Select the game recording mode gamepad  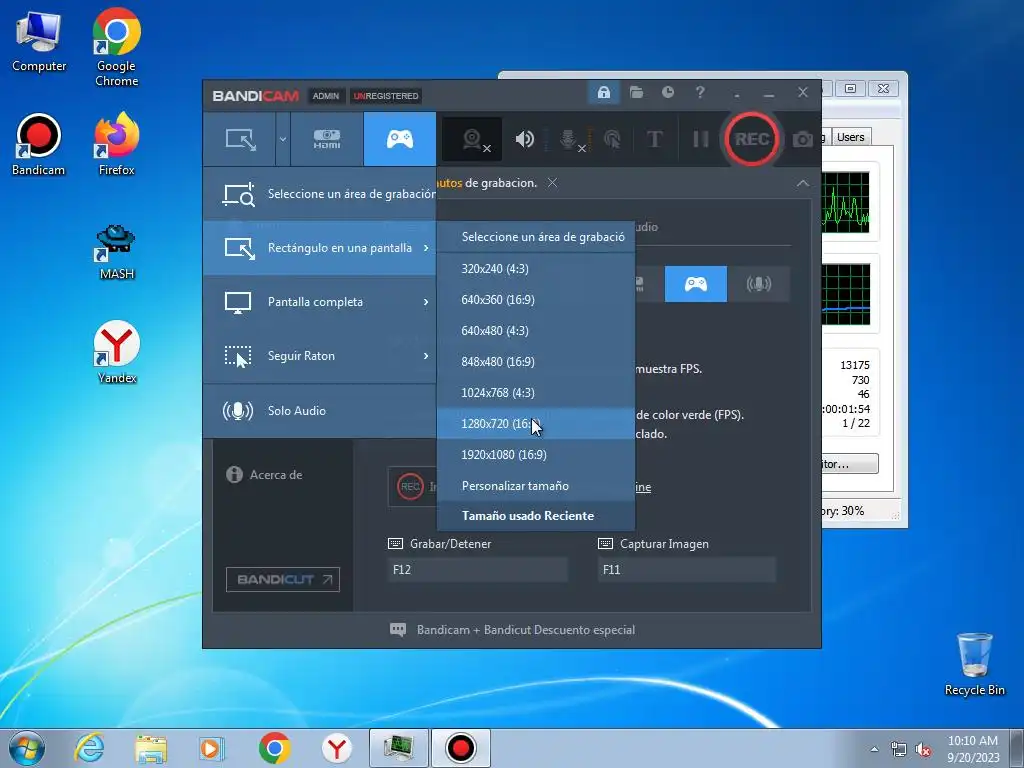click(400, 139)
